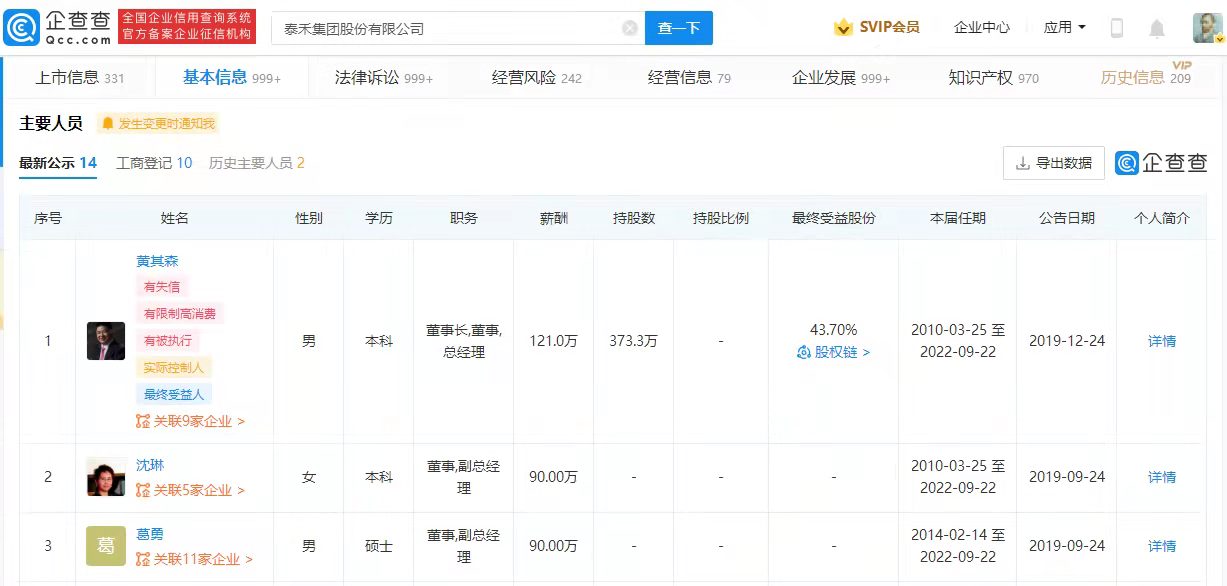This screenshot has height=586, width=1227.
Task: Click the 公告日期 column header
Action: pos(1066,218)
